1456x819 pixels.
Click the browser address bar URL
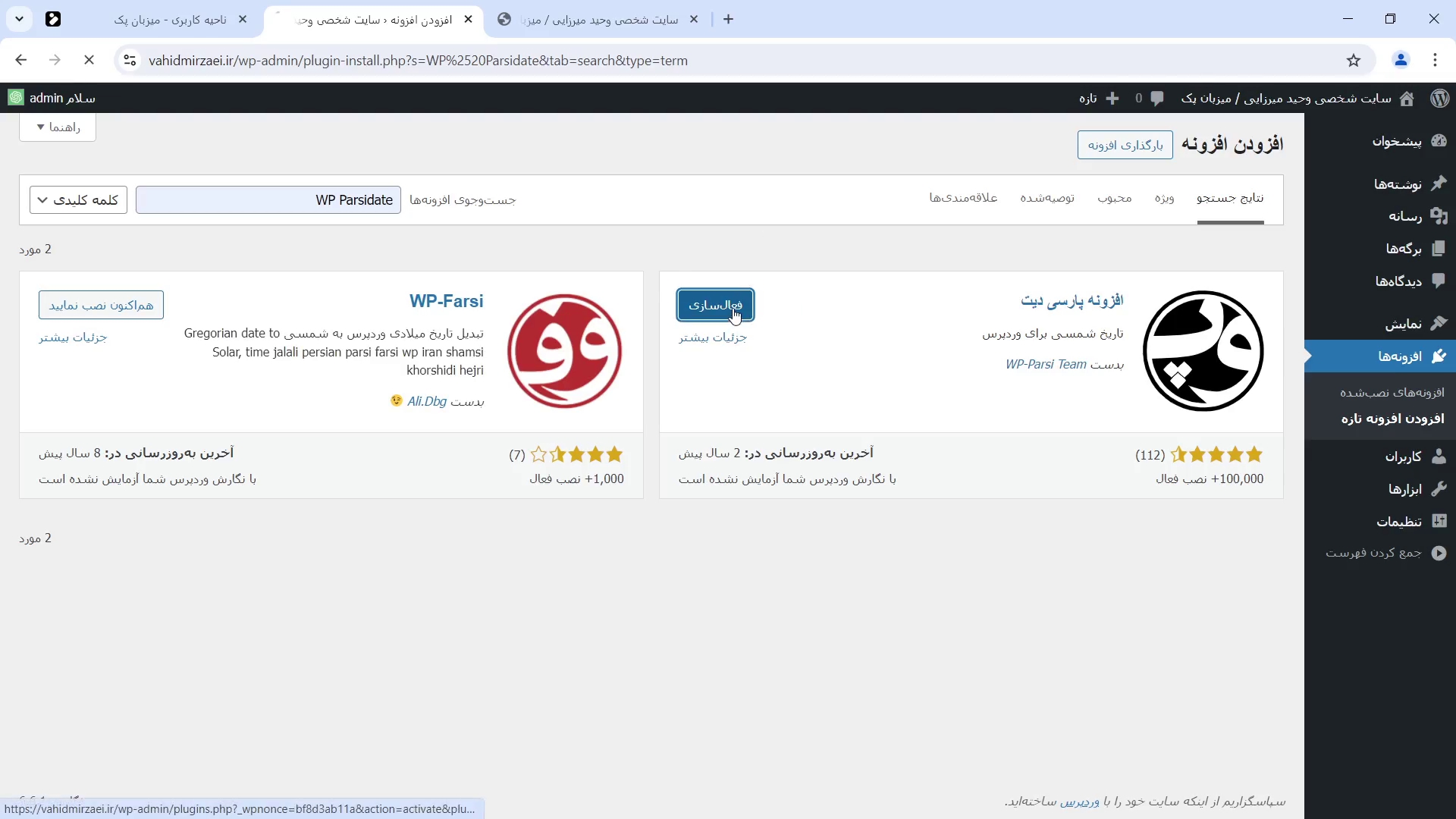[418, 61]
